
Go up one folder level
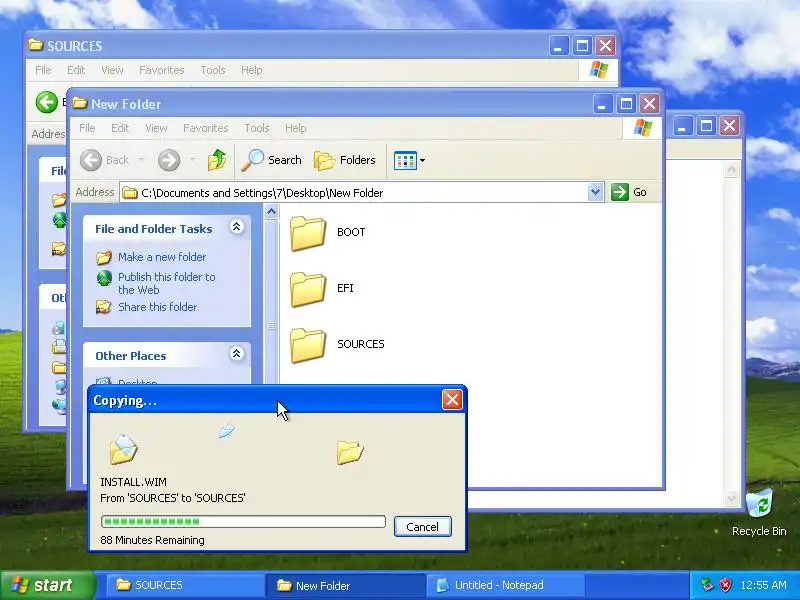pyautogui.click(x=217, y=160)
